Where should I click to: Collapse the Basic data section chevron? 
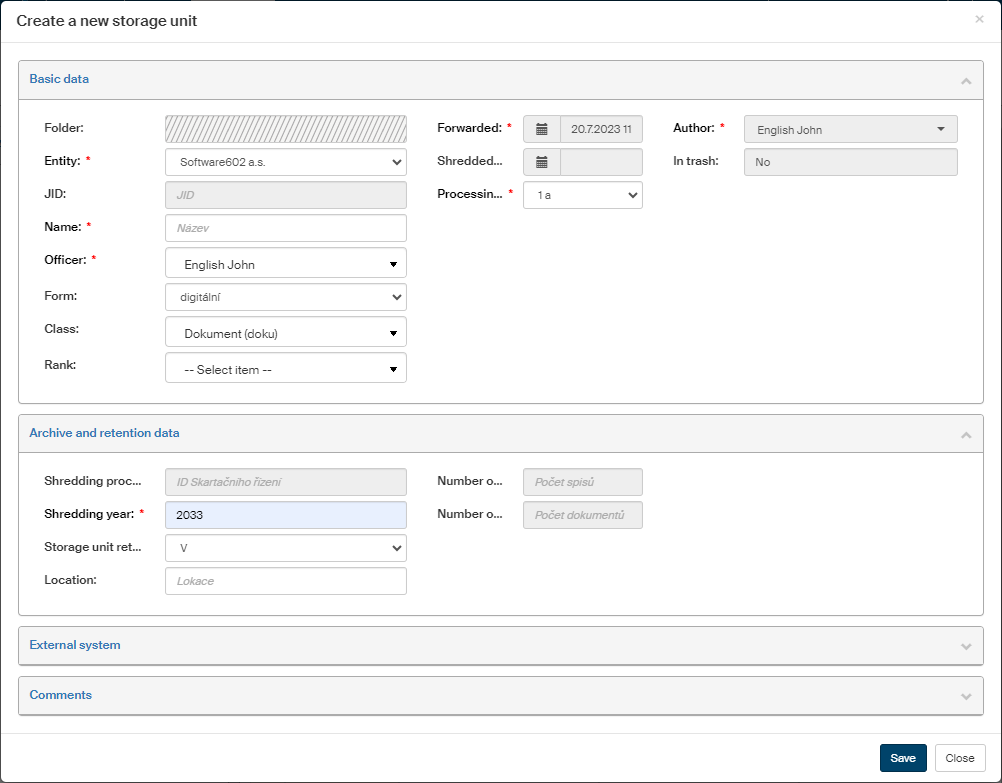(x=965, y=80)
